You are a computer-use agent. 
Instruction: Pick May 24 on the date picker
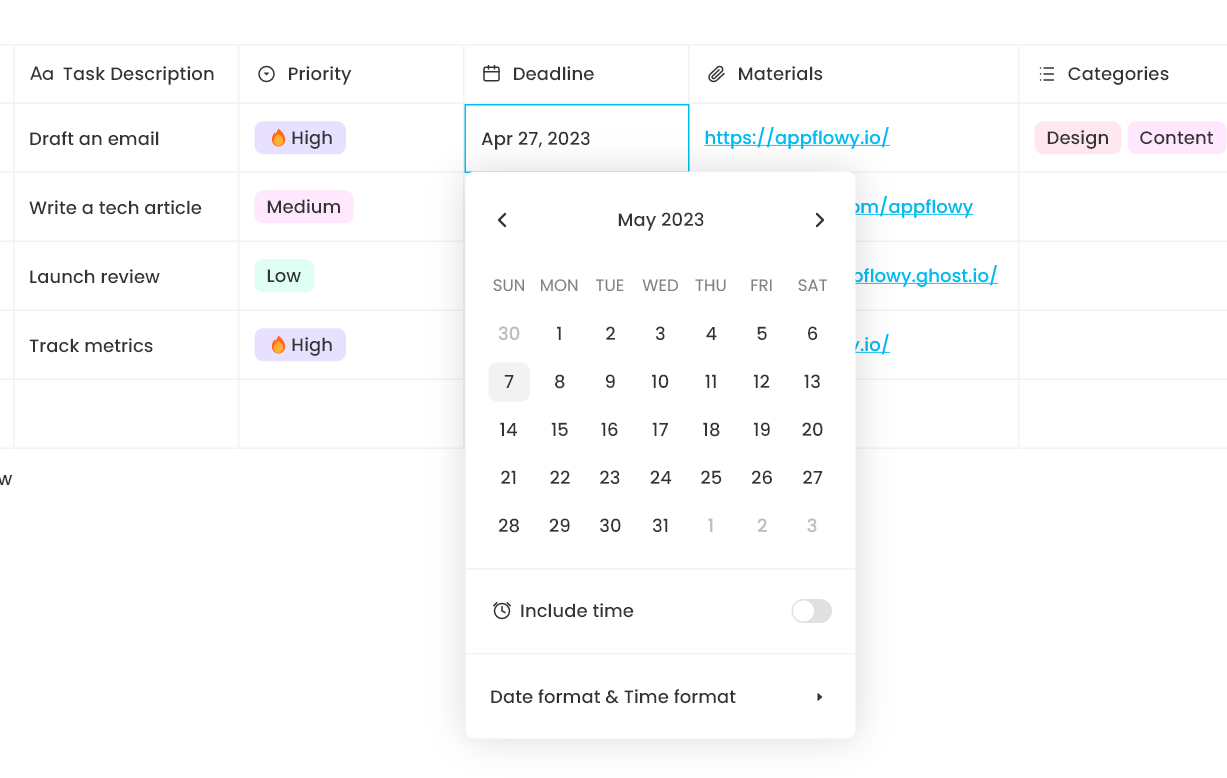(x=660, y=478)
